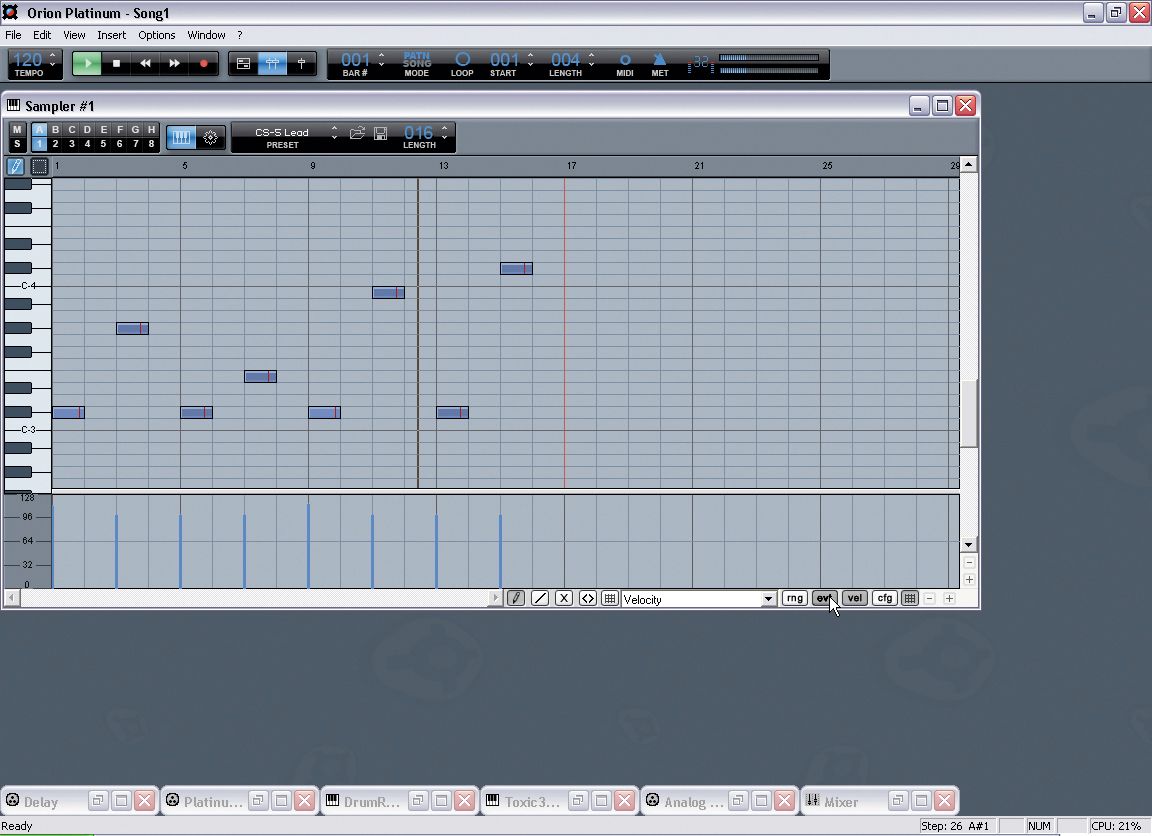Select pattern number 2
Screen dimensions: 1152x836
55,144
